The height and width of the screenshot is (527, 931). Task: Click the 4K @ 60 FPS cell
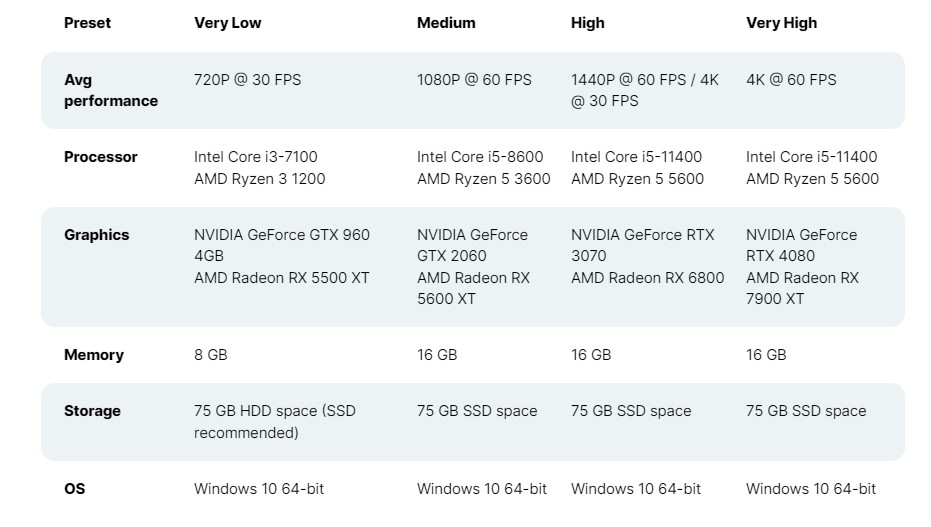coord(791,80)
